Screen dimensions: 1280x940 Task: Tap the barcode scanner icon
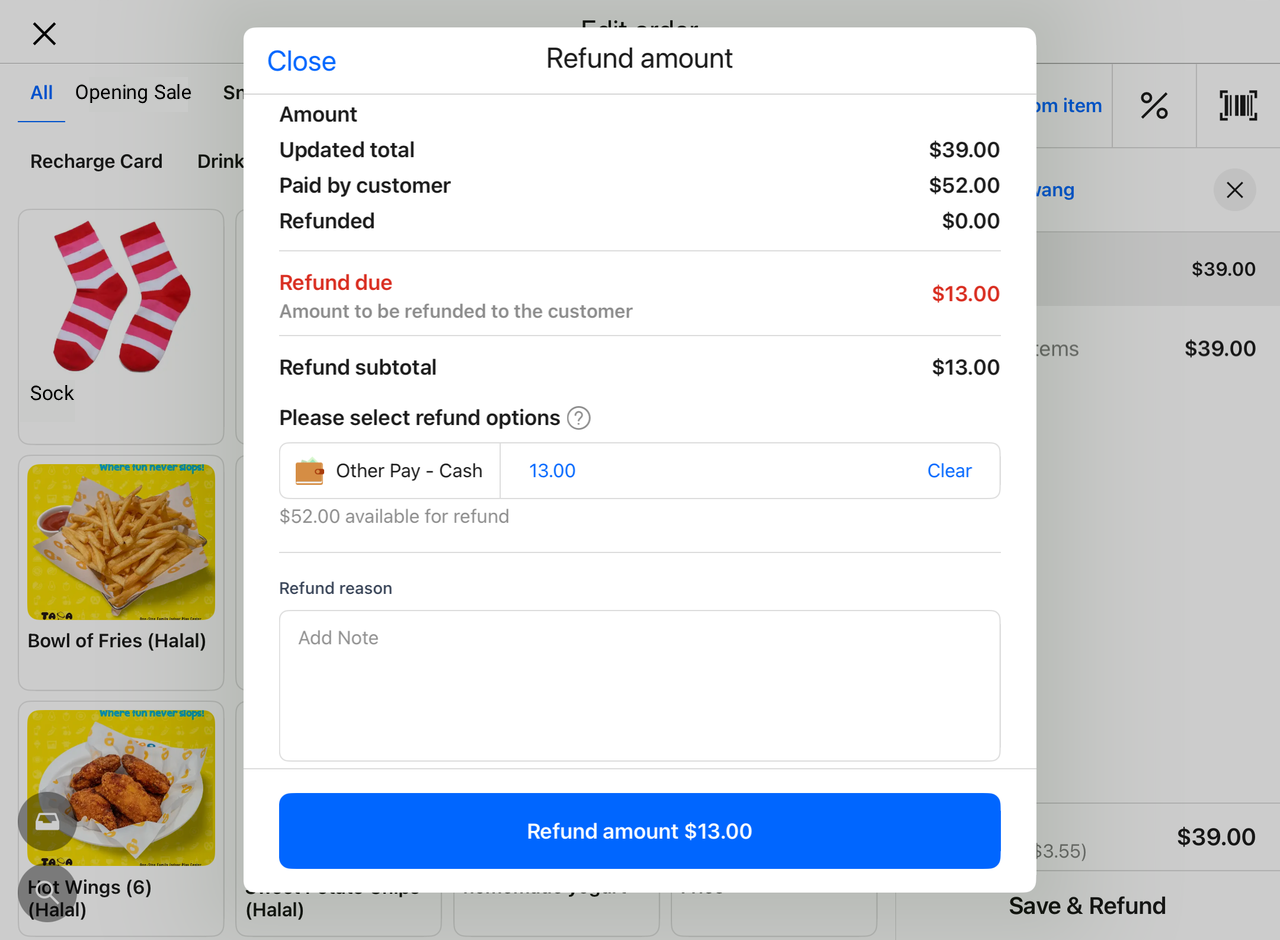coord(1238,106)
